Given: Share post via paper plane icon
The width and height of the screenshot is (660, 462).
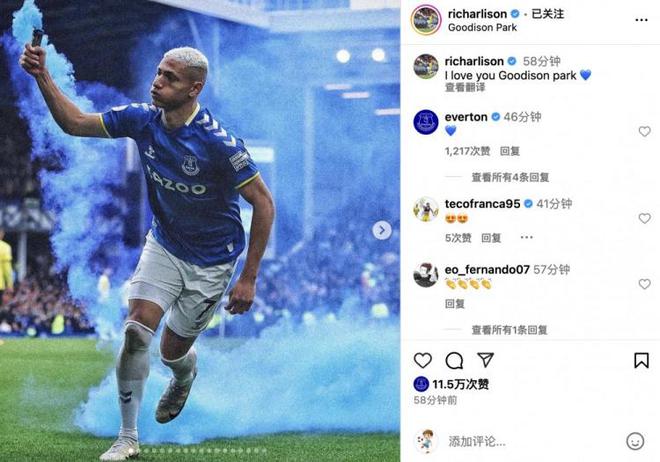Looking at the screenshot, I should click(x=485, y=360).
